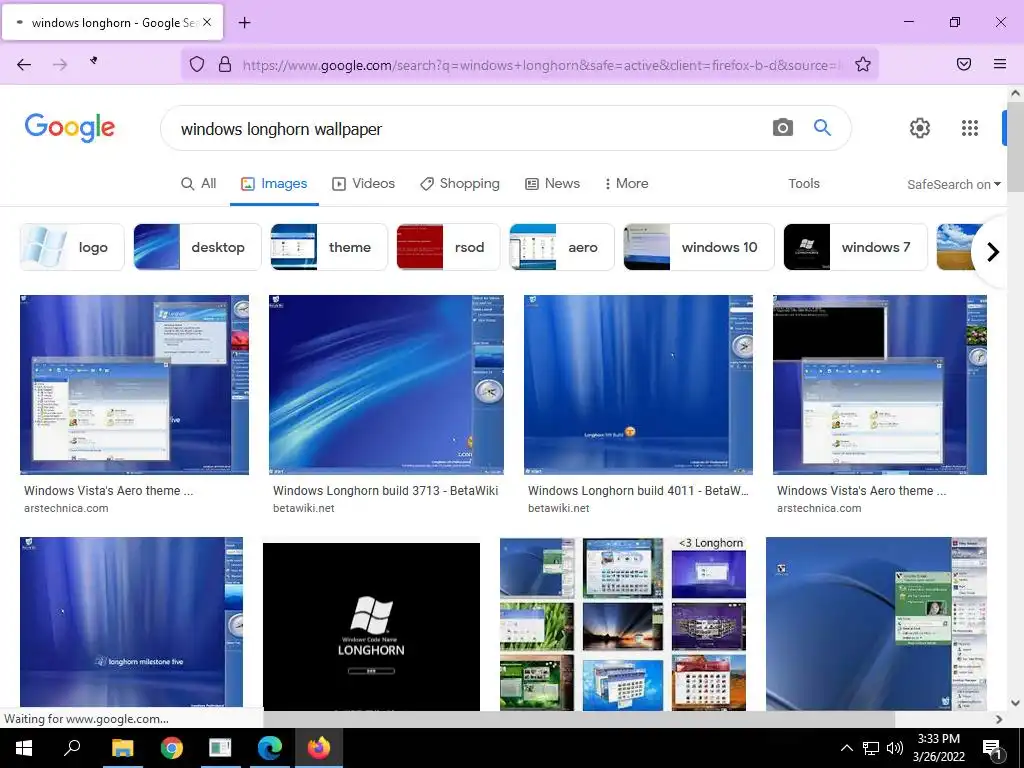
Task: Open the notification center icon
Action: point(993,750)
